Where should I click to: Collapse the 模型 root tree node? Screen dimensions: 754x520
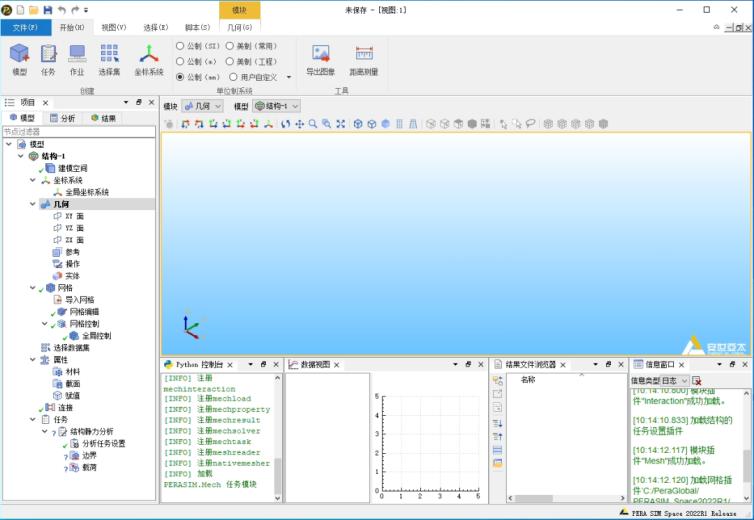click(9, 144)
